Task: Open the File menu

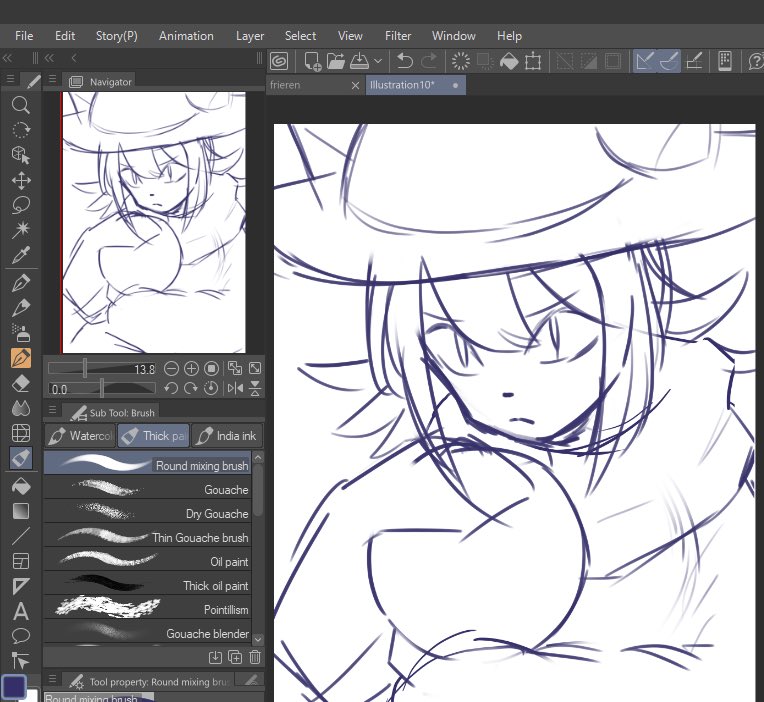Action: [x=24, y=36]
